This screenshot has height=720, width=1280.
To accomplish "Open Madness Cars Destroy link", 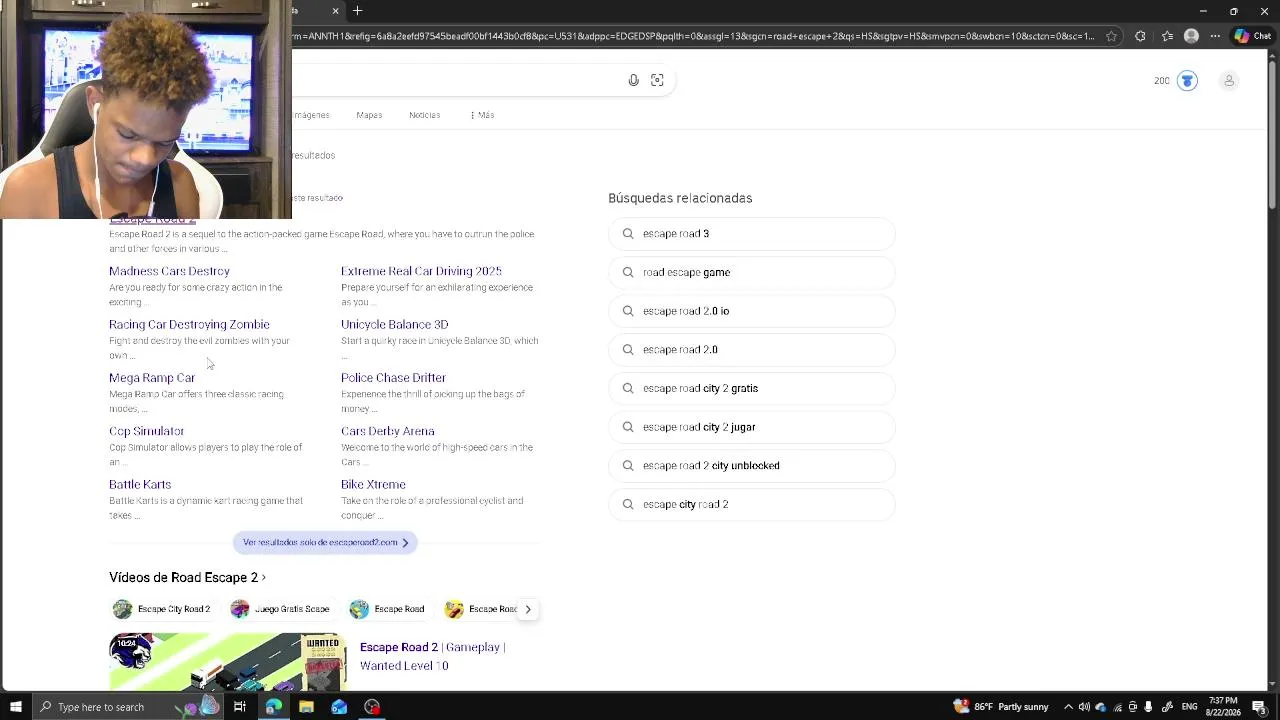I will point(169,271).
